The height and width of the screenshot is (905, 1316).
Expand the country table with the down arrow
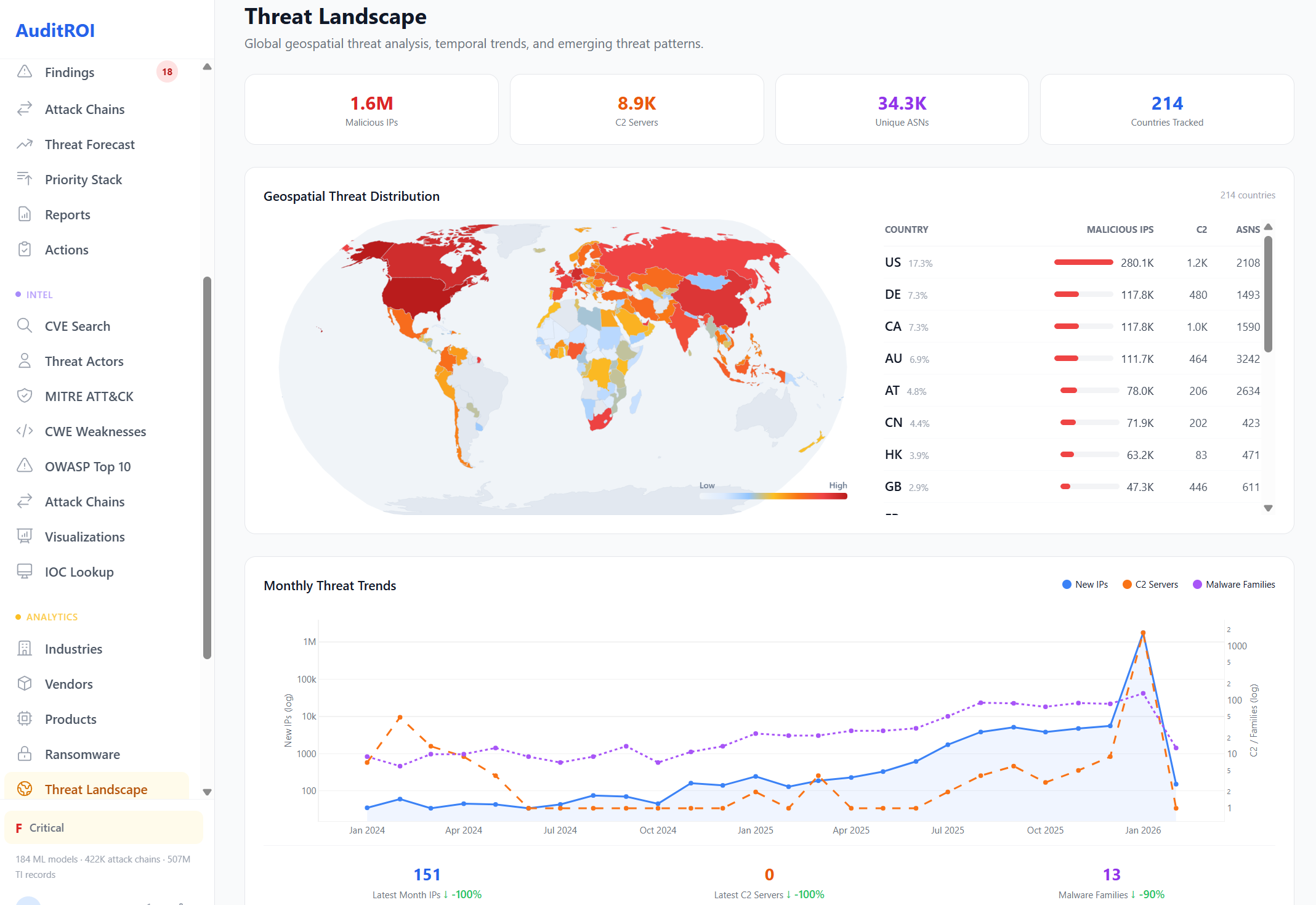pyautogui.click(x=1268, y=508)
